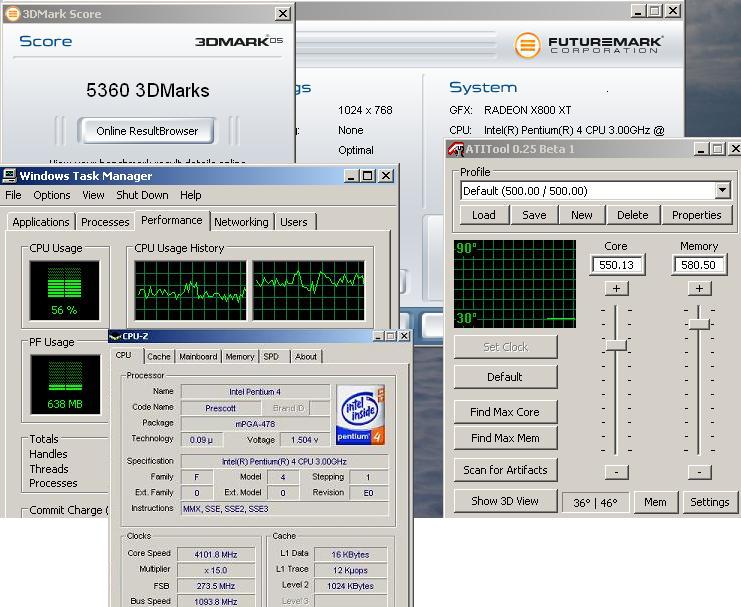The height and width of the screenshot is (607, 741).
Task: Click the Instructions value MMX, SSE, SSE2, SSE3
Action: (284, 509)
